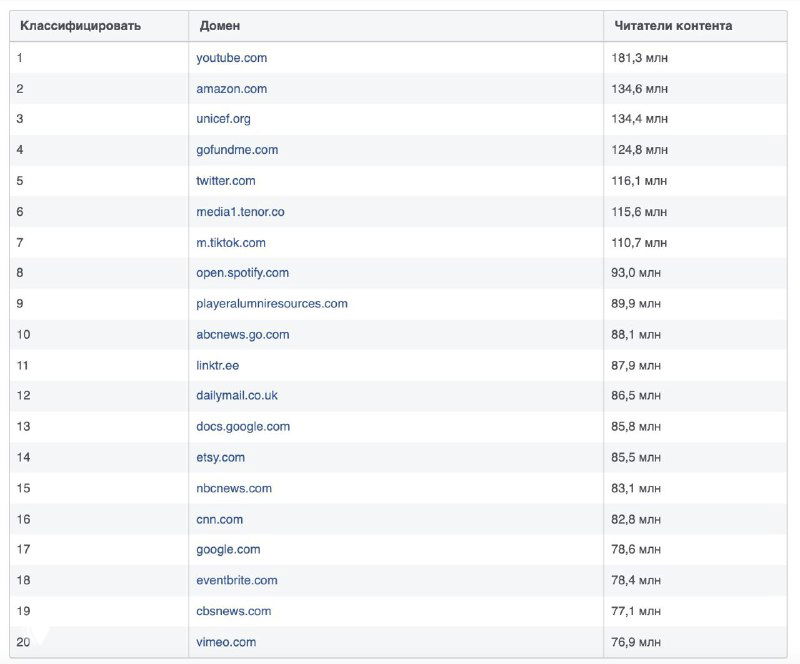Click media1.tenor.co domain link
Viewport: 800px width, 664px height.
click(x=240, y=212)
